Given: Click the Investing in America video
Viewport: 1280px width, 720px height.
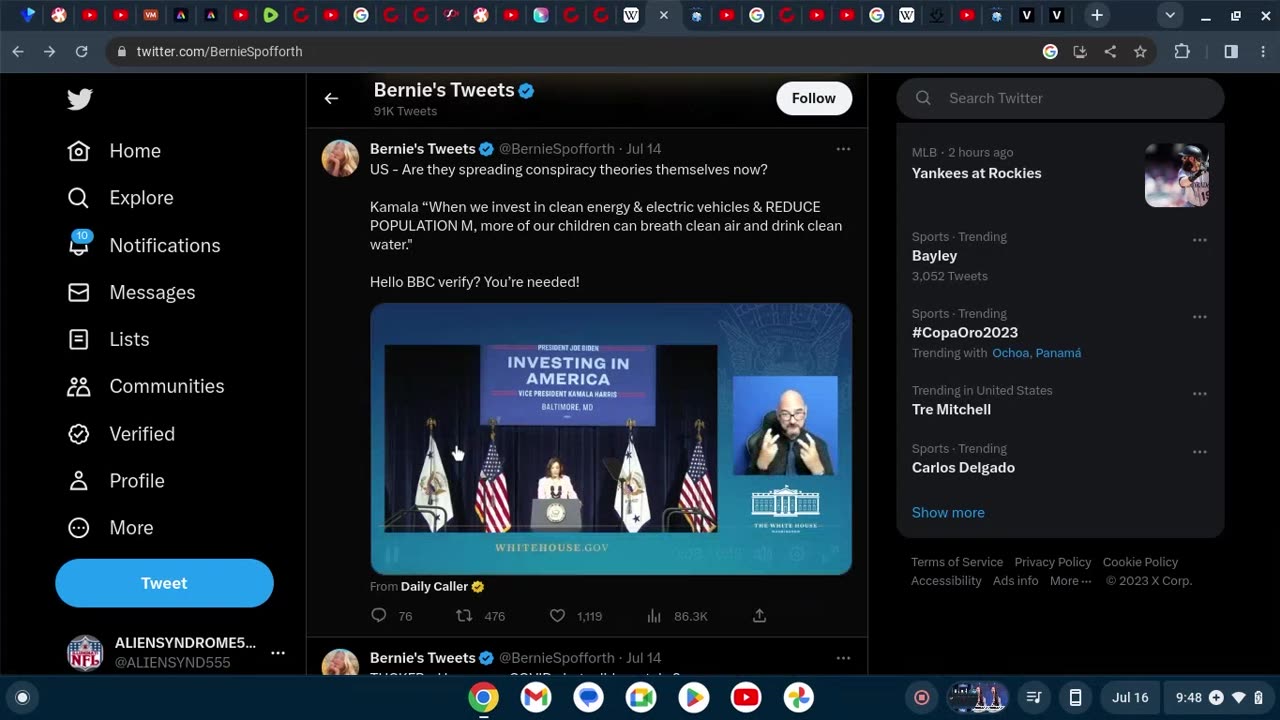Looking at the screenshot, I should click(611, 438).
